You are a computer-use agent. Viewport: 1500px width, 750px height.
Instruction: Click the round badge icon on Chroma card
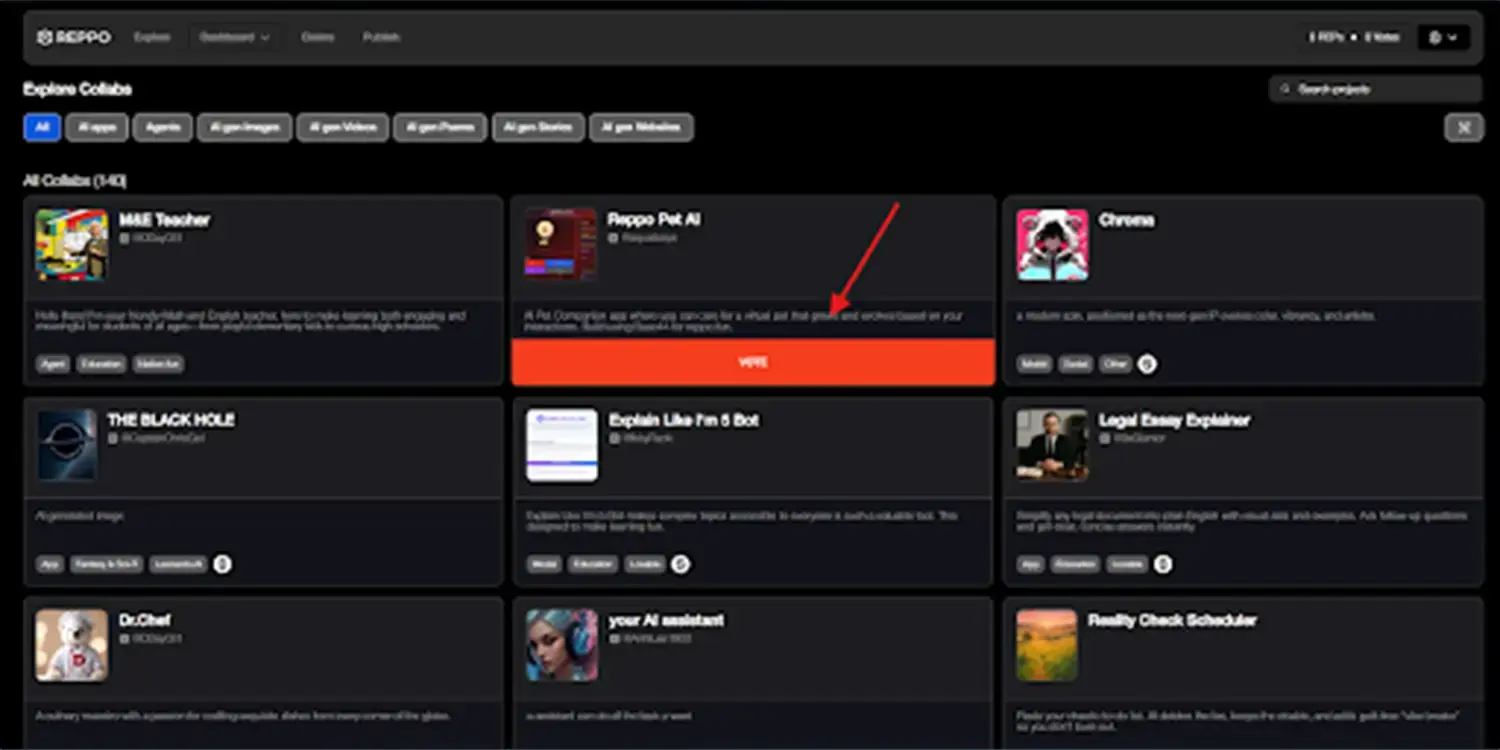1147,364
